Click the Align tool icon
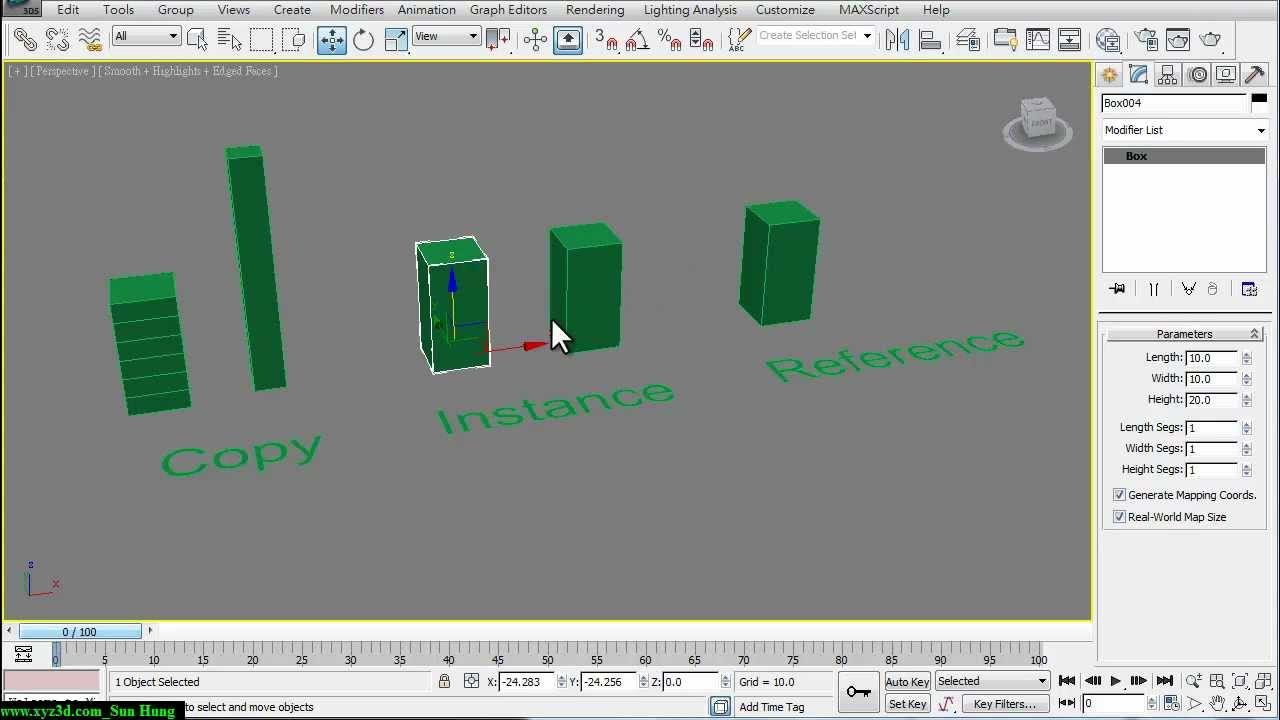This screenshot has width=1280, height=720. [x=930, y=40]
